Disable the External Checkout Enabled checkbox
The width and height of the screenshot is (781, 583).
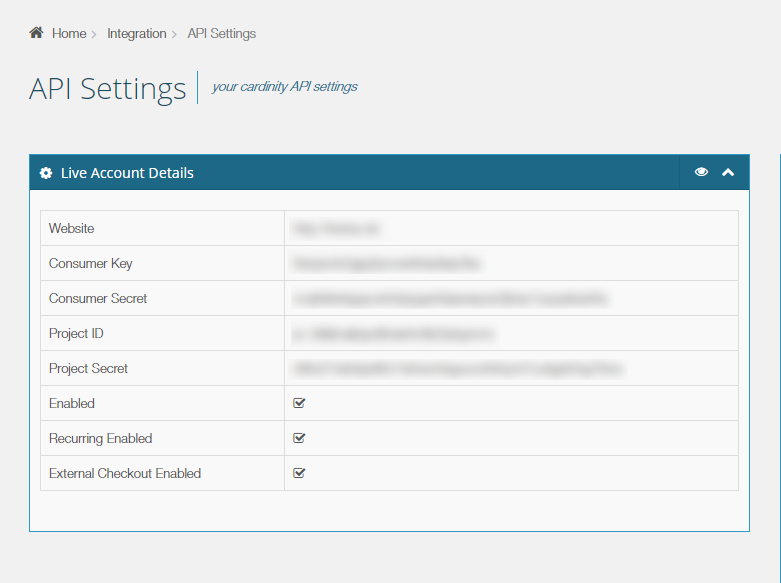[x=299, y=473]
